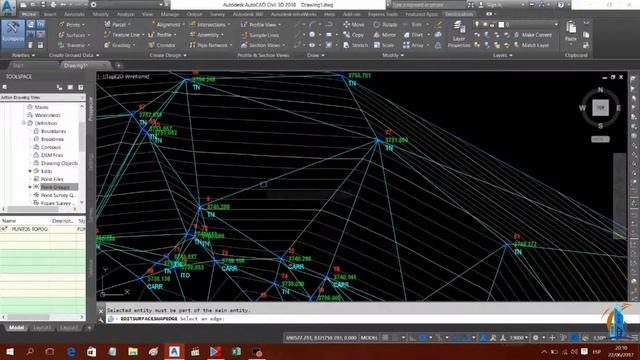Select Contours under Definition
Viewport: 640px width, 360px height.
(51, 147)
